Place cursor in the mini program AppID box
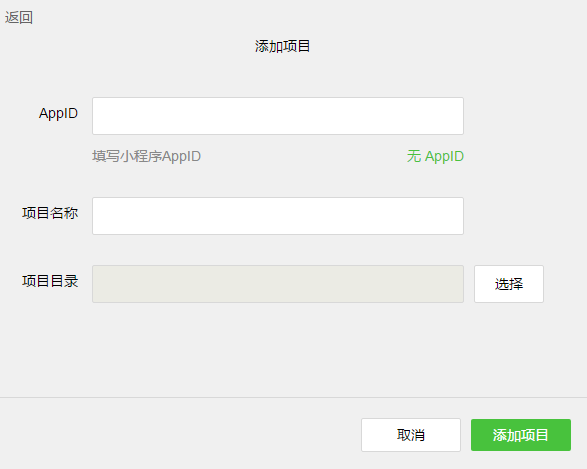 point(278,116)
